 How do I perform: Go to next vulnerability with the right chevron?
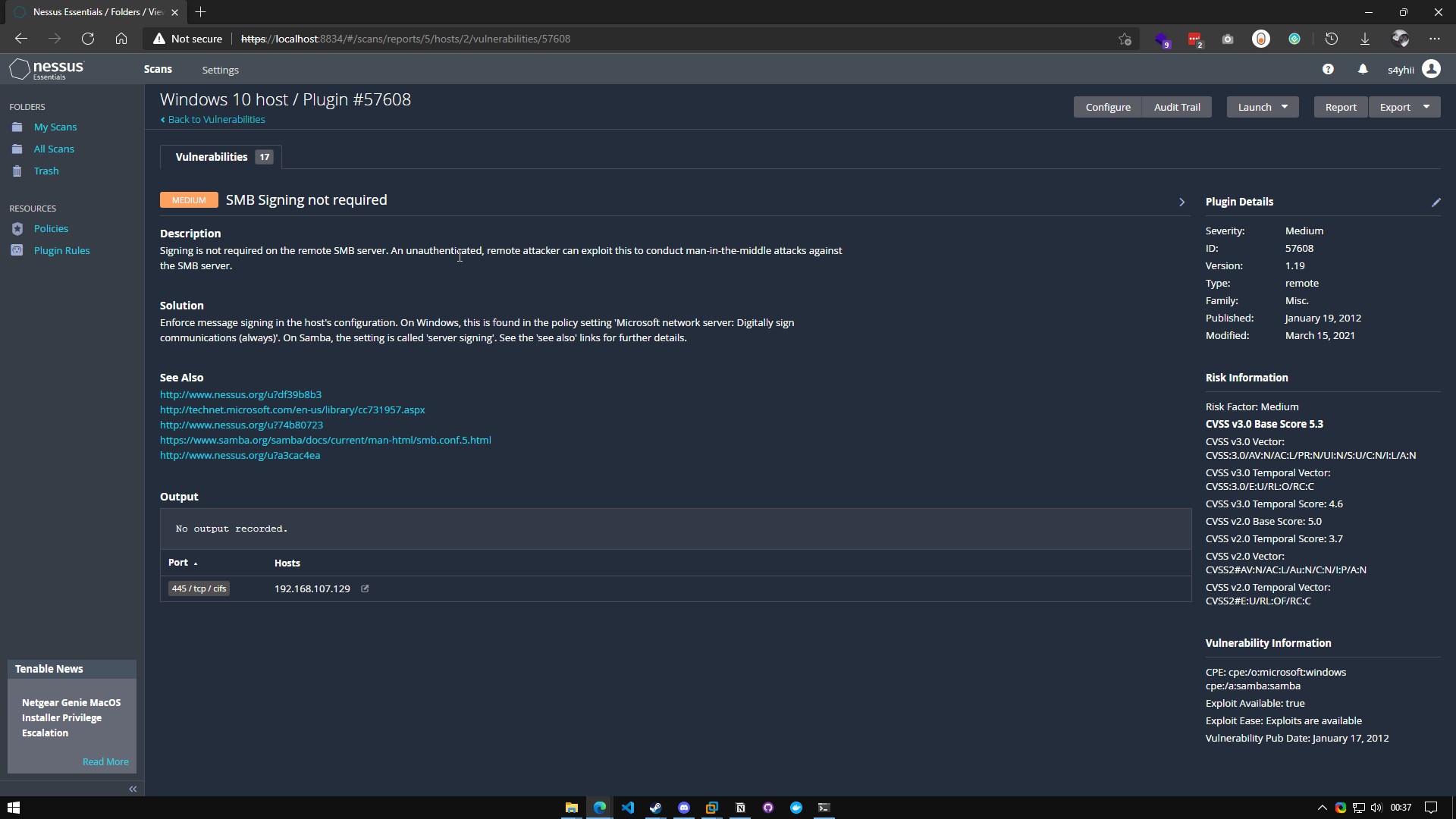[x=1181, y=202]
